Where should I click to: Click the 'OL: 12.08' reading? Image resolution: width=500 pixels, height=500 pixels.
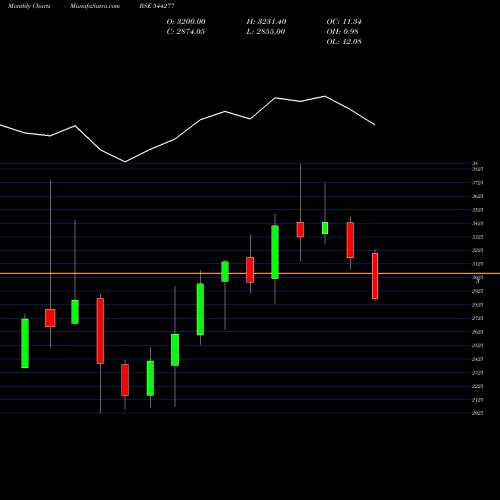point(344,42)
